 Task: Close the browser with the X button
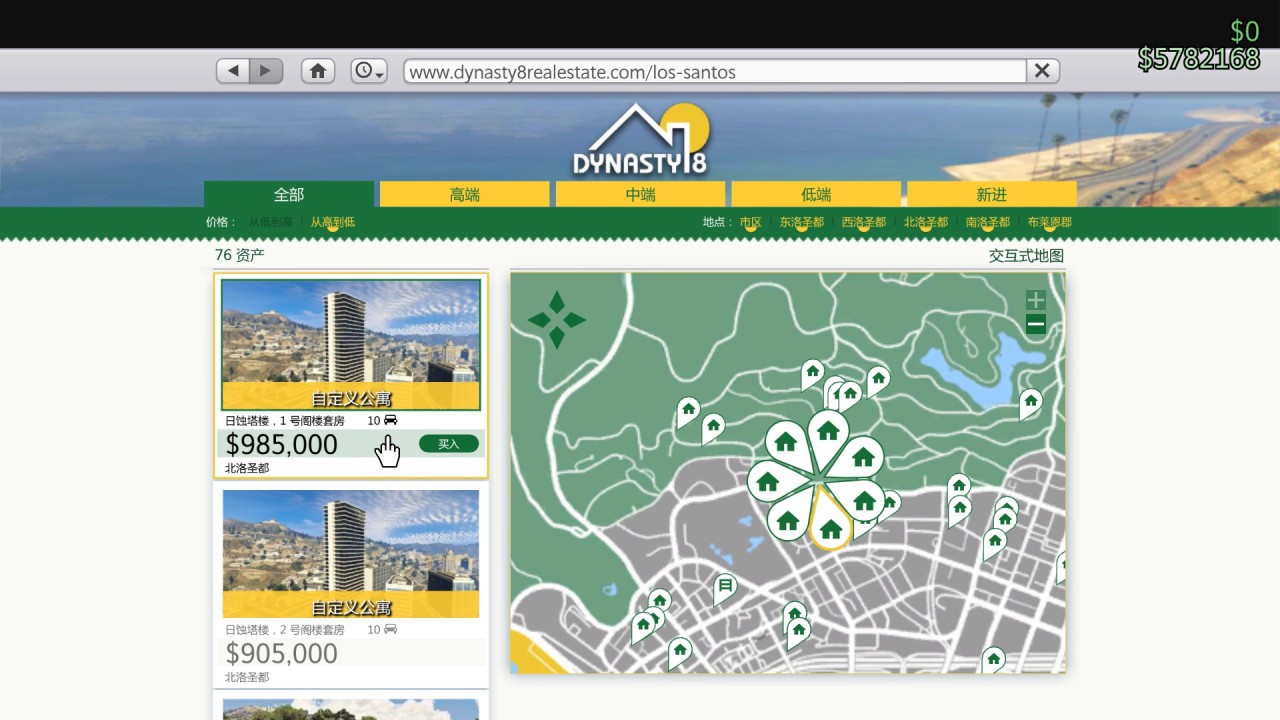click(x=1042, y=71)
